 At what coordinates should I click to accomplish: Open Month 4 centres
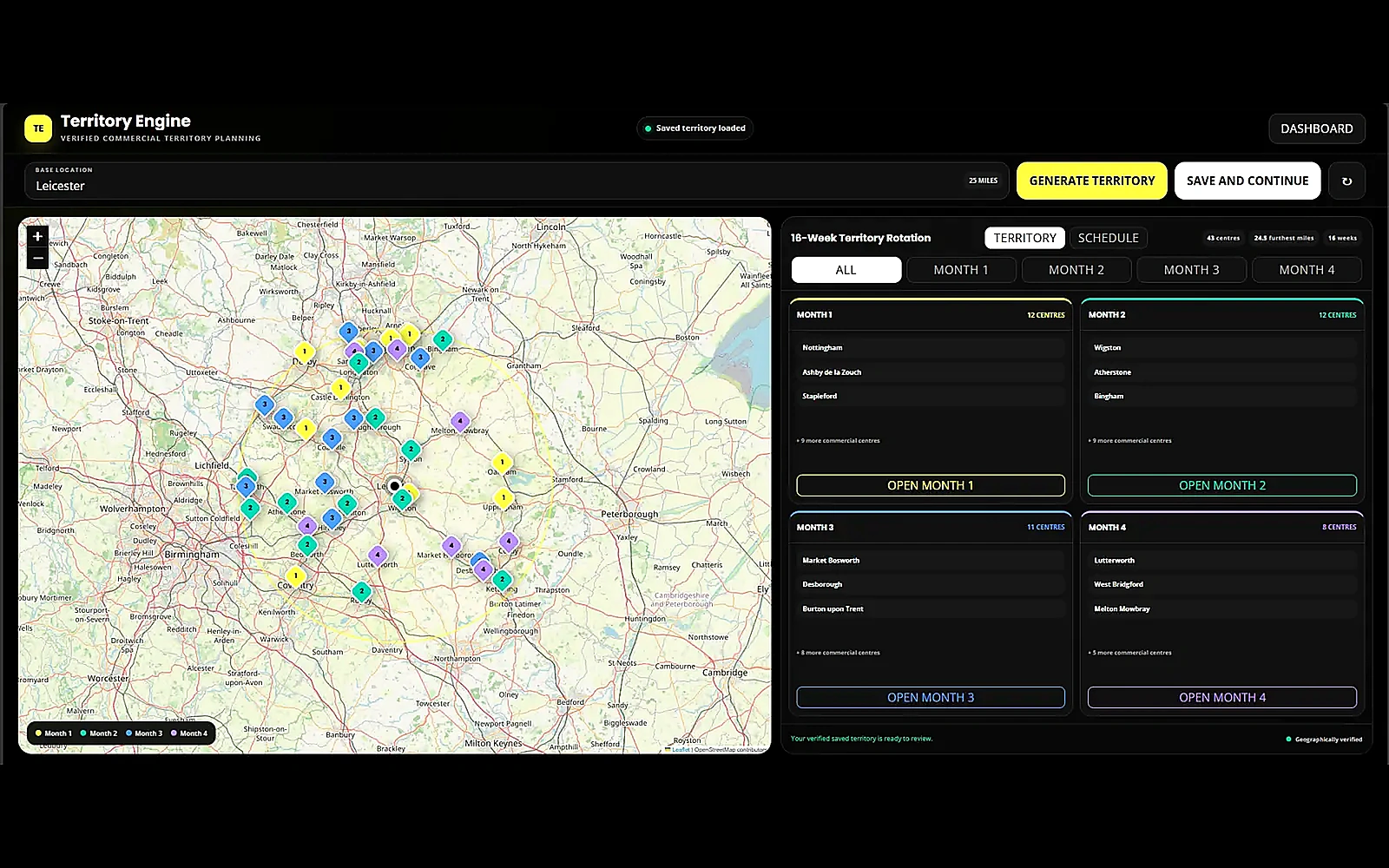pyautogui.click(x=1222, y=697)
